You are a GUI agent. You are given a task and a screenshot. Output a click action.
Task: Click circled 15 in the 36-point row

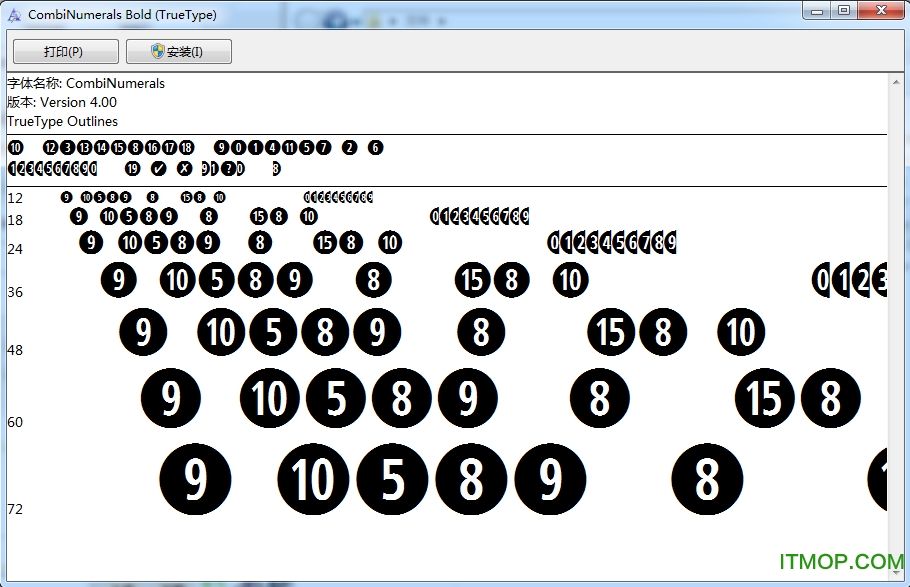pos(472,280)
